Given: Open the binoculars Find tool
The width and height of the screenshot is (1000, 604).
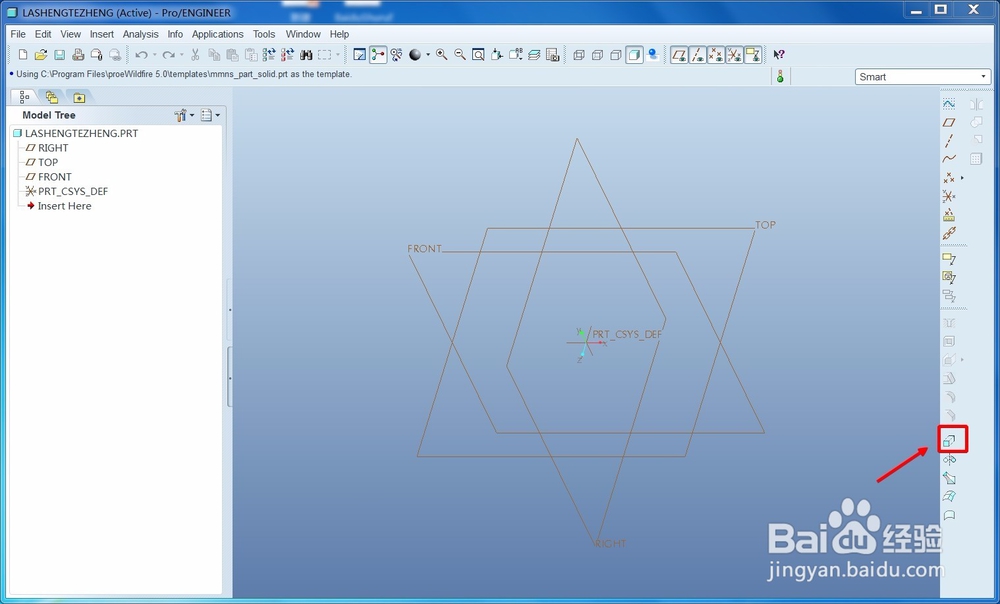Looking at the screenshot, I should pos(306,55).
